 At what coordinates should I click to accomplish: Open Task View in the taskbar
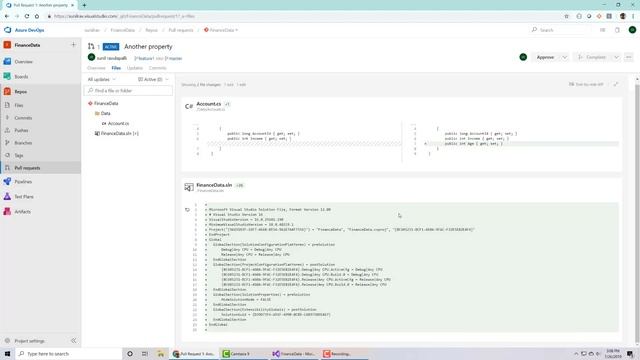coord(145,354)
